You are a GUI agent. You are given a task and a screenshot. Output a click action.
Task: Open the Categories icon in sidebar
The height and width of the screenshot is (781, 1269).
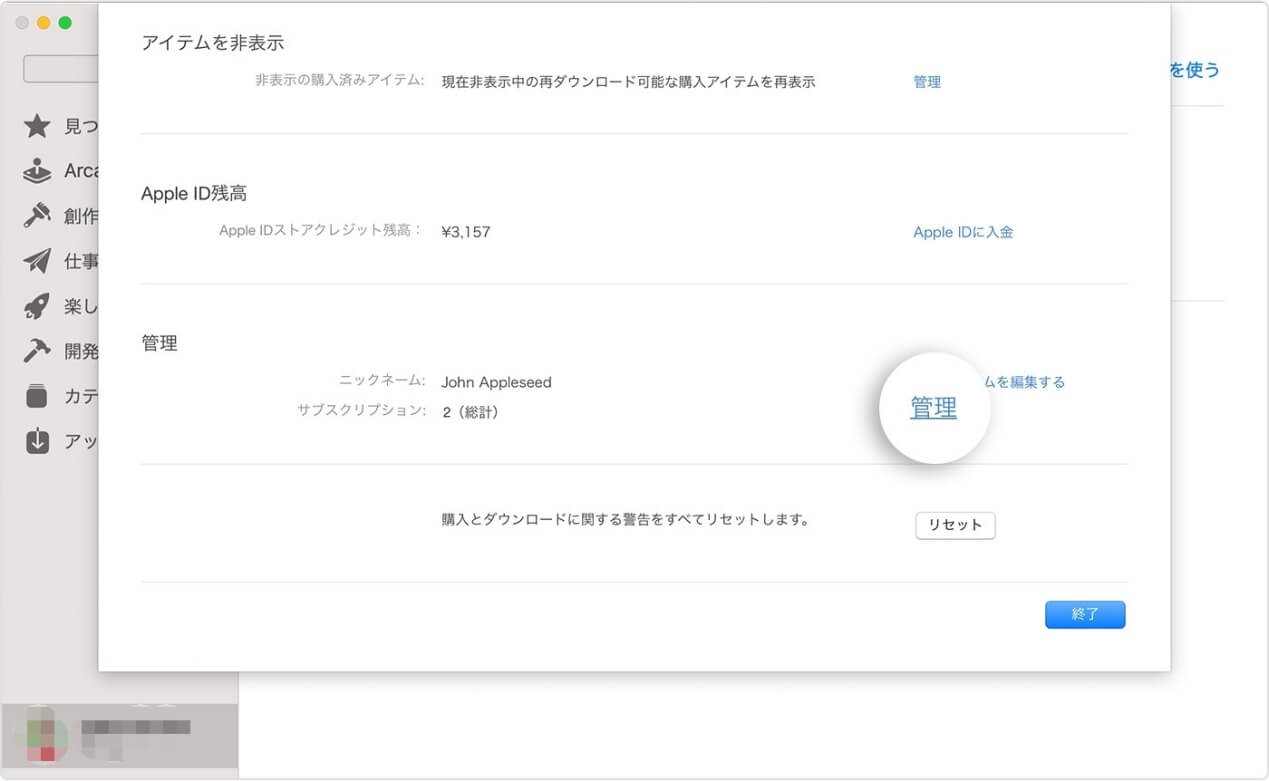[37, 396]
